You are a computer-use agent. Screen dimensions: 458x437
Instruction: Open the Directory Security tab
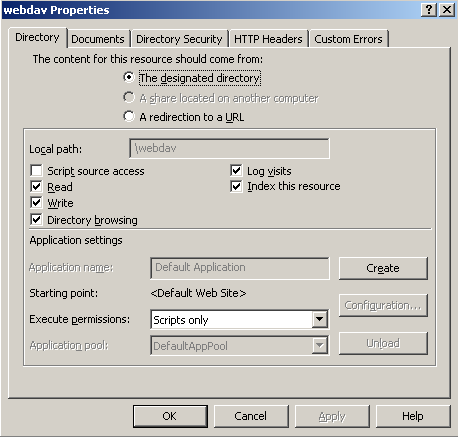pyautogui.click(x=179, y=39)
